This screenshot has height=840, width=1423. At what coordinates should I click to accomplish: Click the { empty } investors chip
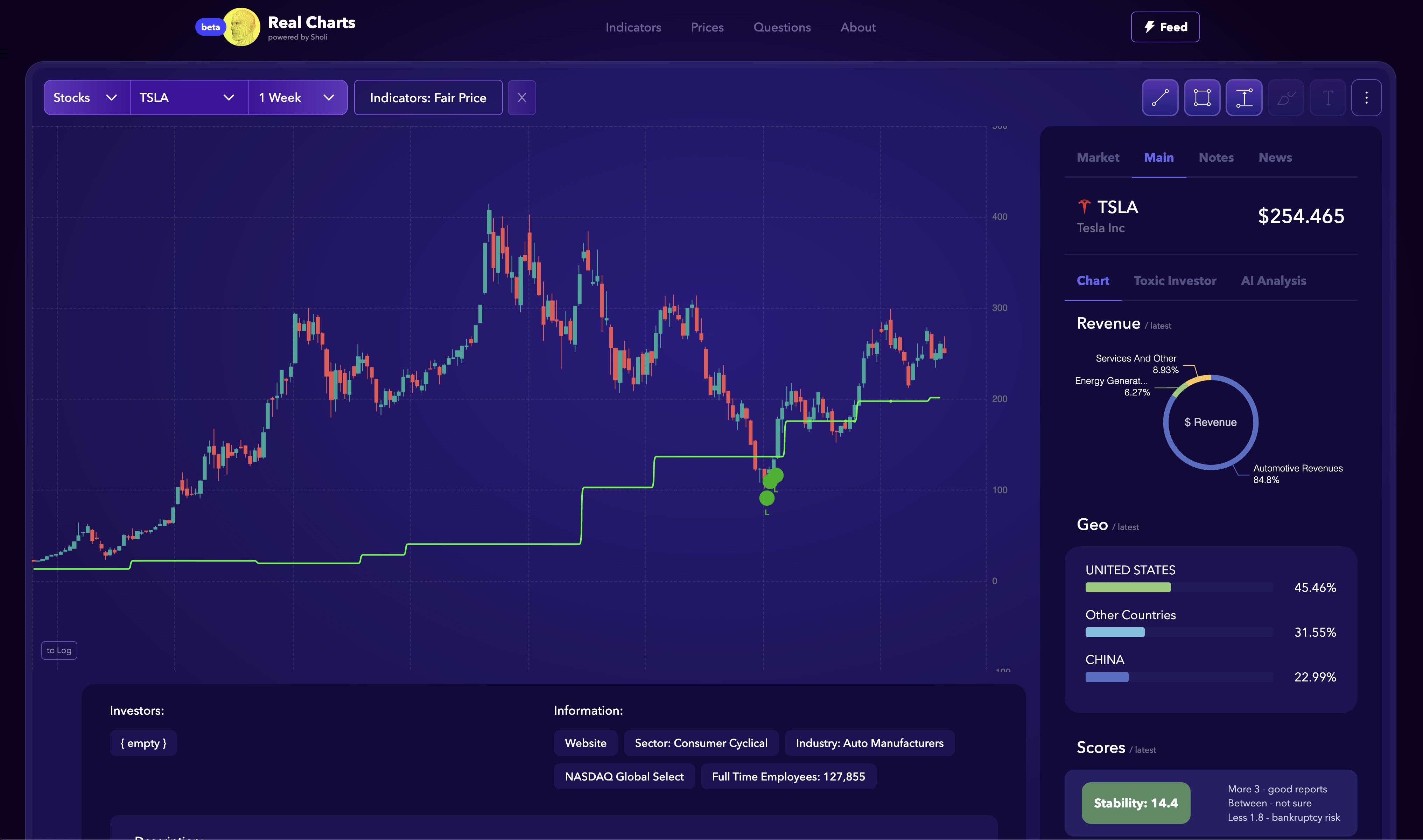point(143,743)
